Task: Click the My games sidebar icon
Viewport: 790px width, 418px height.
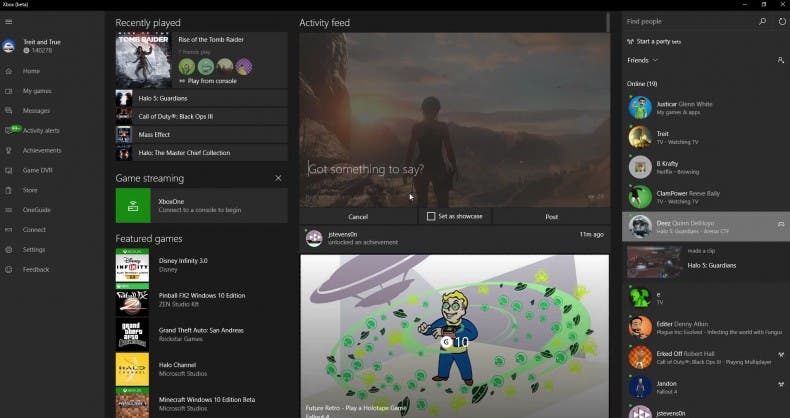Action: coord(9,91)
